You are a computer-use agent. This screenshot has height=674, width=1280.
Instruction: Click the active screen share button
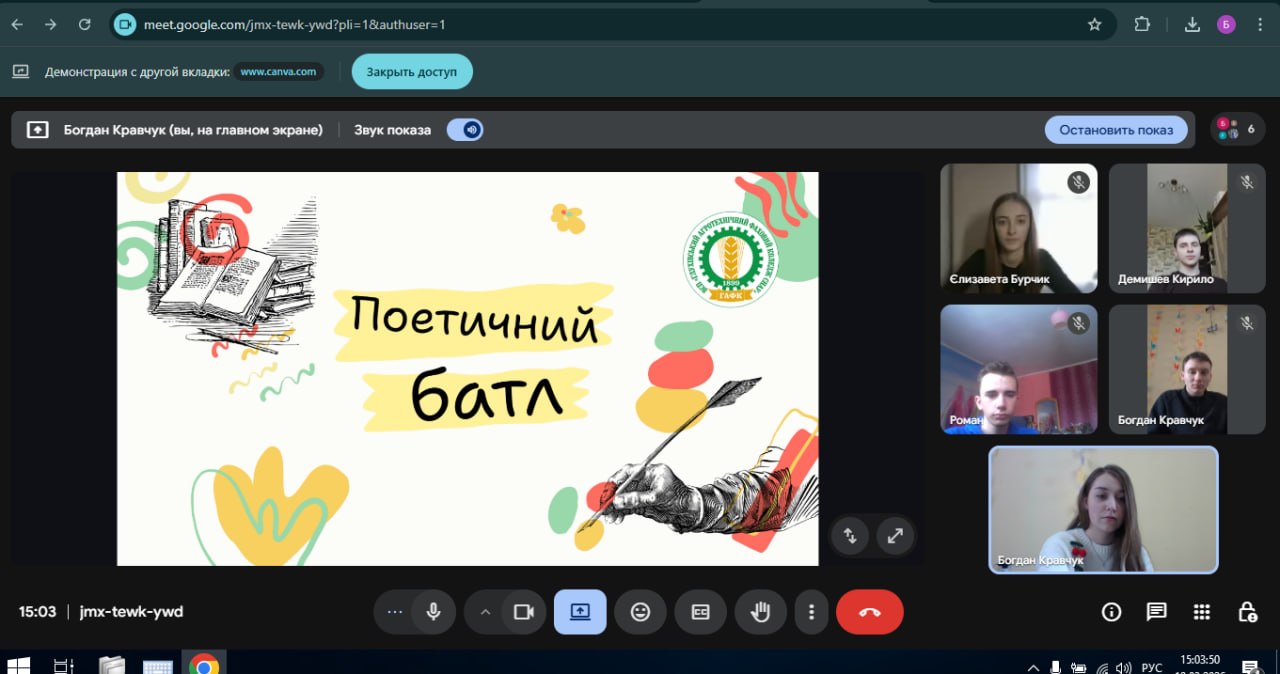click(x=580, y=612)
